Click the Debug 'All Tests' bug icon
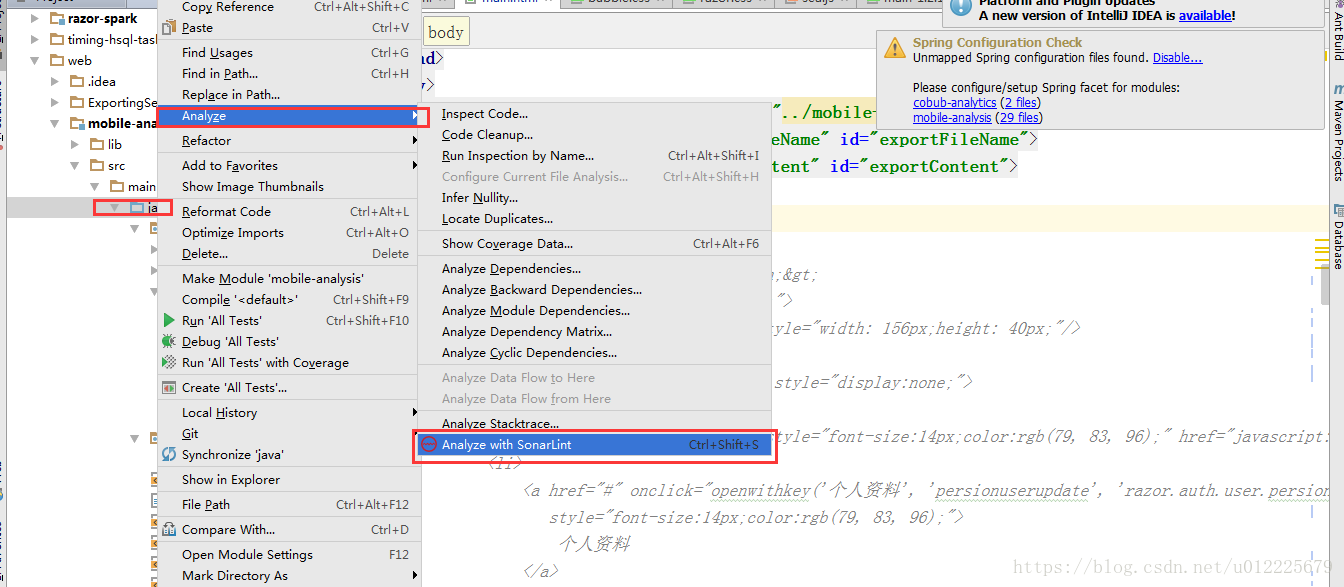The width and height of the screenshot is (1344, 587). (x=169, y=341)
